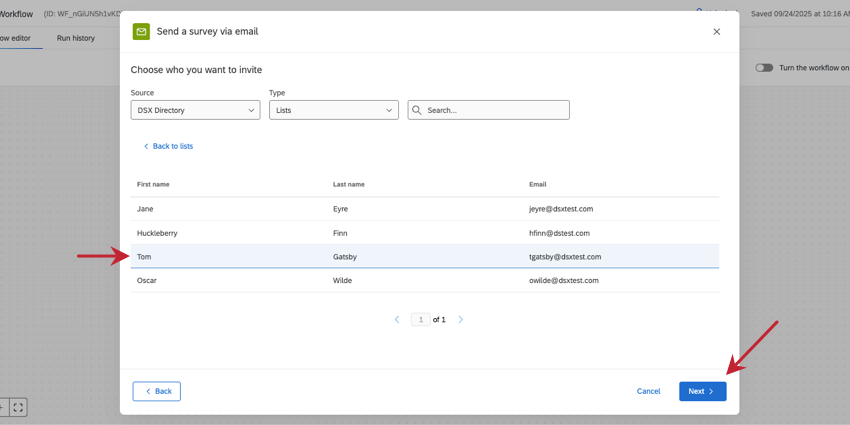Click the fit-to-screen icon on canvas
This screenshot has width=850, height=425.
[x=18, y=407]
